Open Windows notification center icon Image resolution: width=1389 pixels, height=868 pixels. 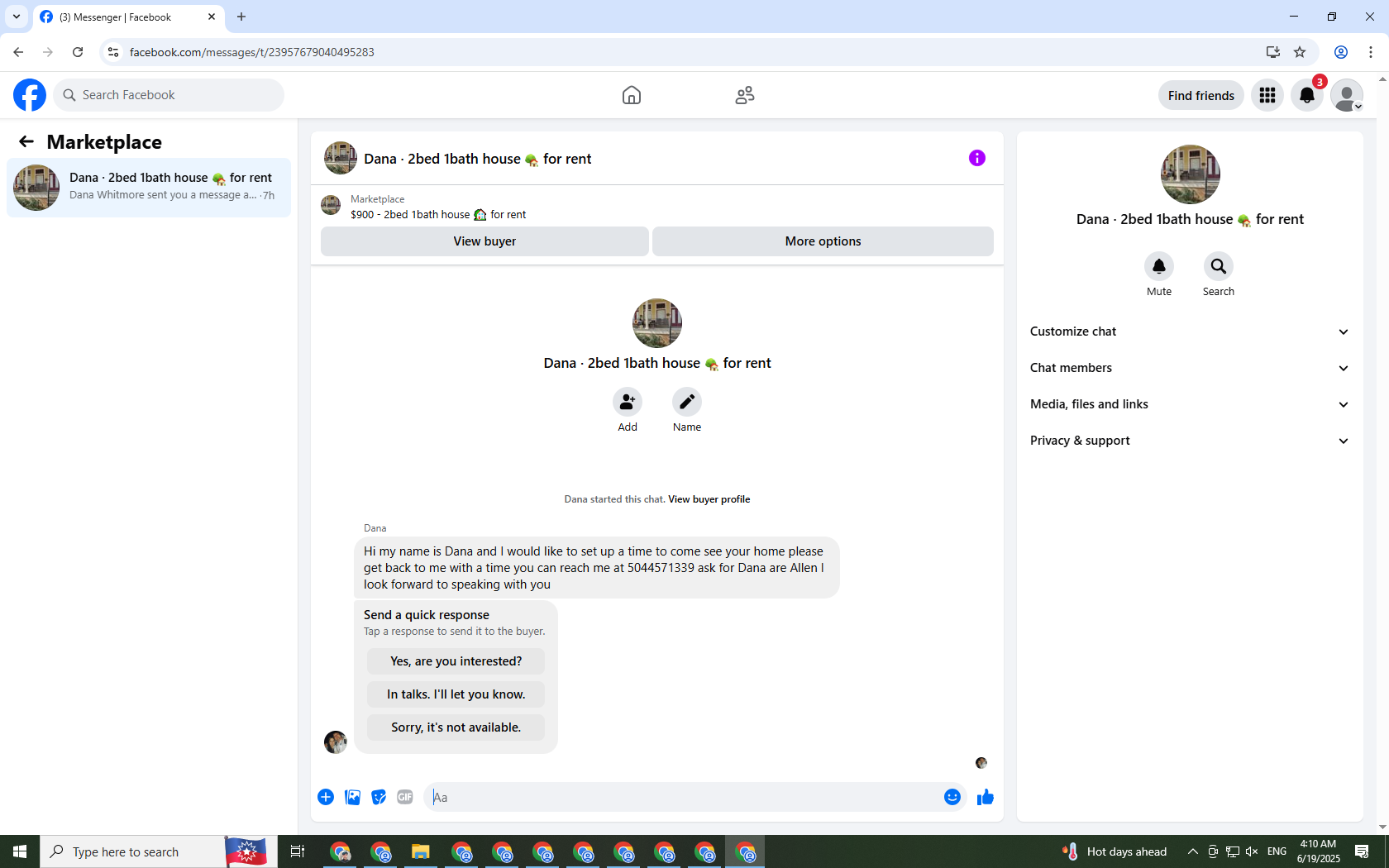[1362, 851]
